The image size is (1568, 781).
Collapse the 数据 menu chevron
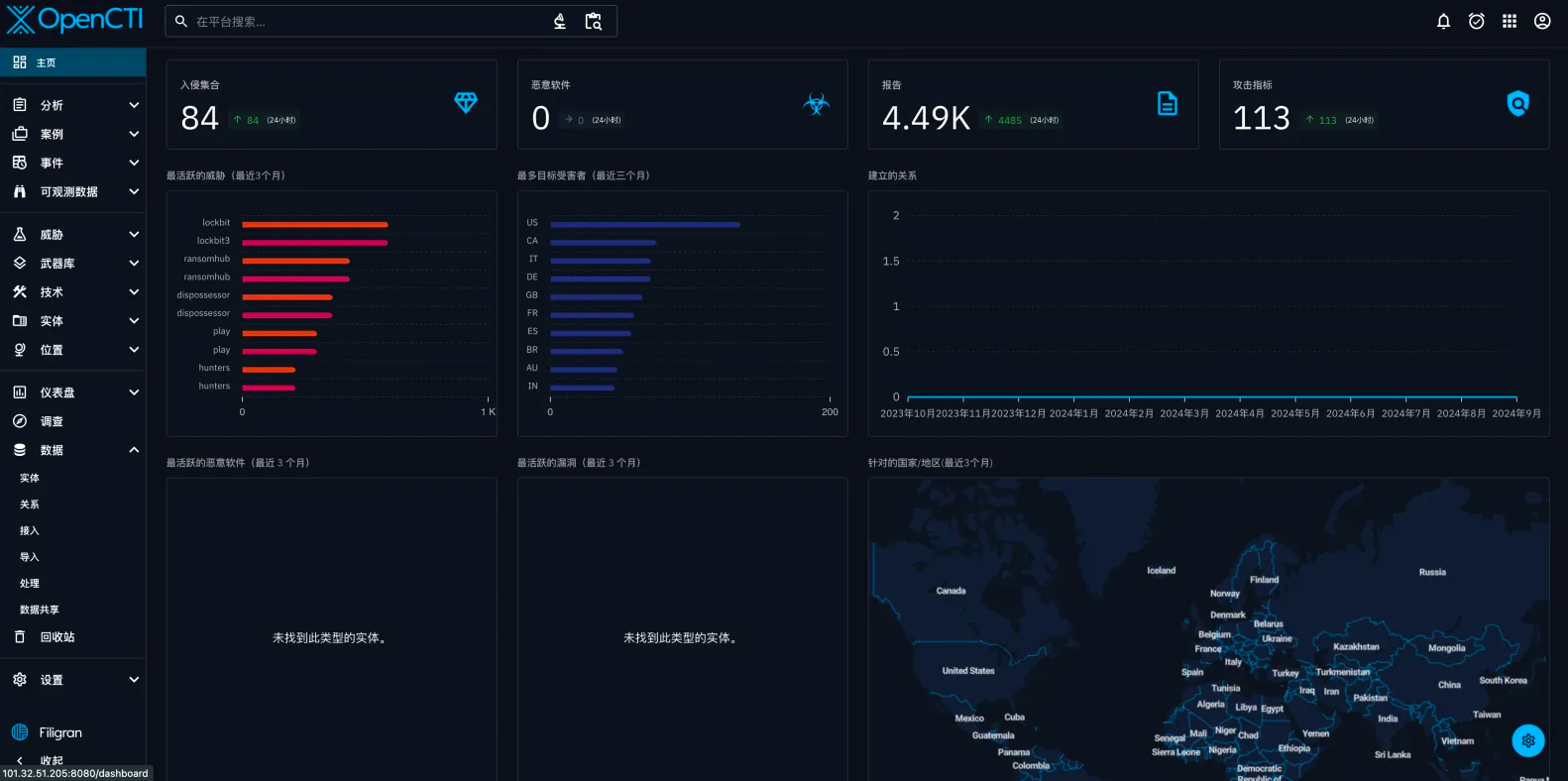(134, 450)
